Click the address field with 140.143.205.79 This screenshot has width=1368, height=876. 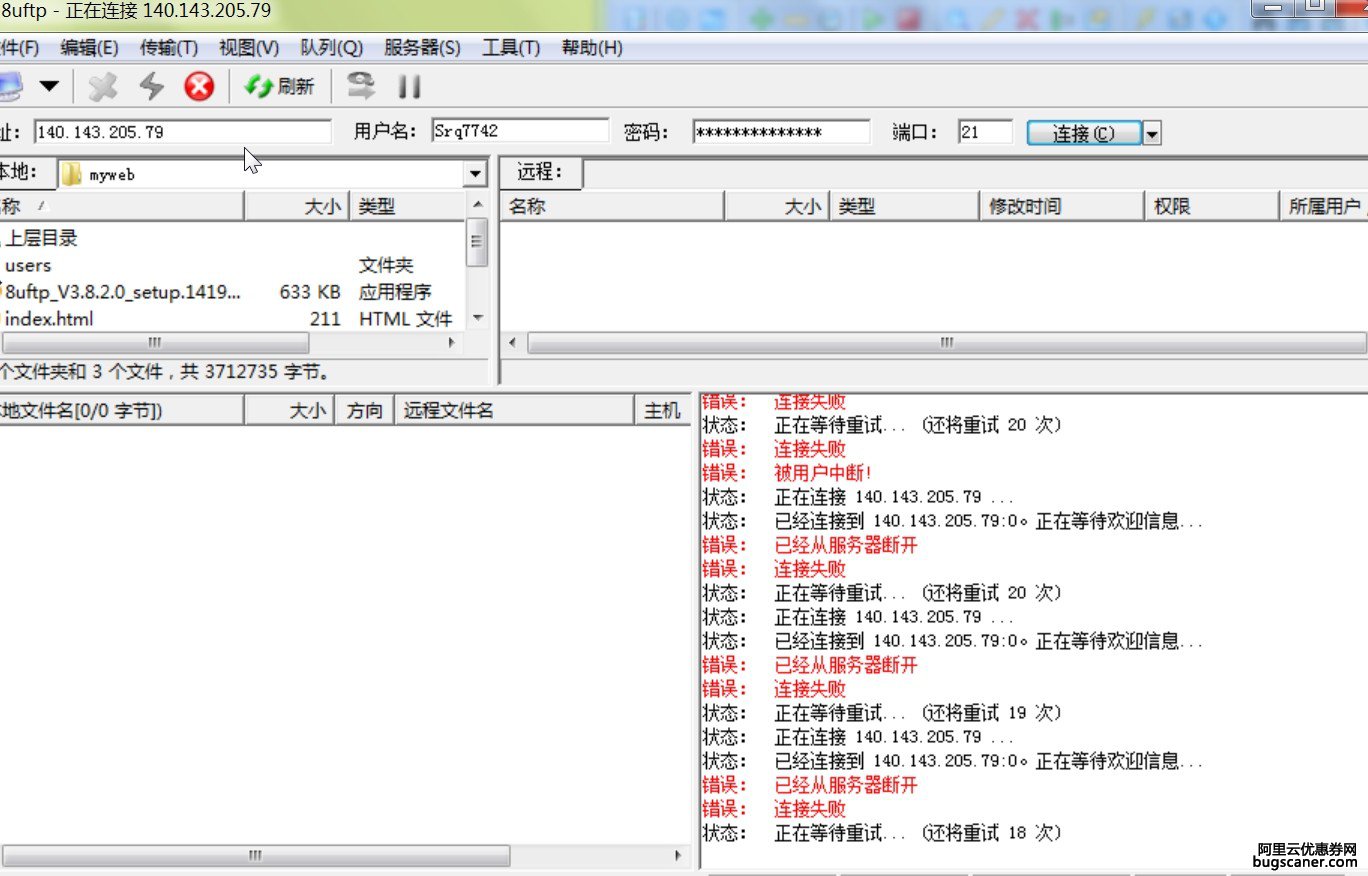(x=182, y=132)
